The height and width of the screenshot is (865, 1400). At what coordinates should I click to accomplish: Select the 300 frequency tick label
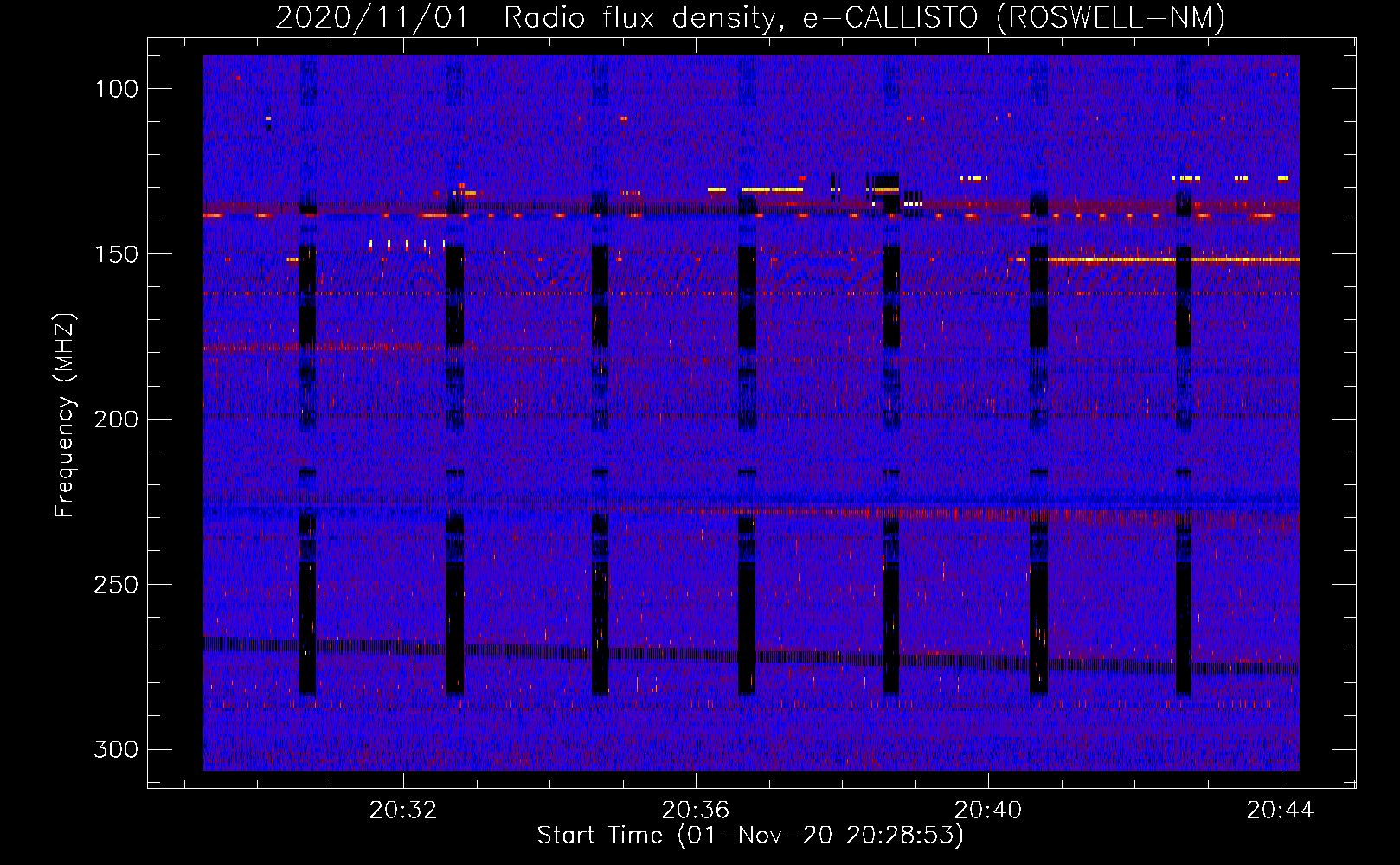coord(116,749)
